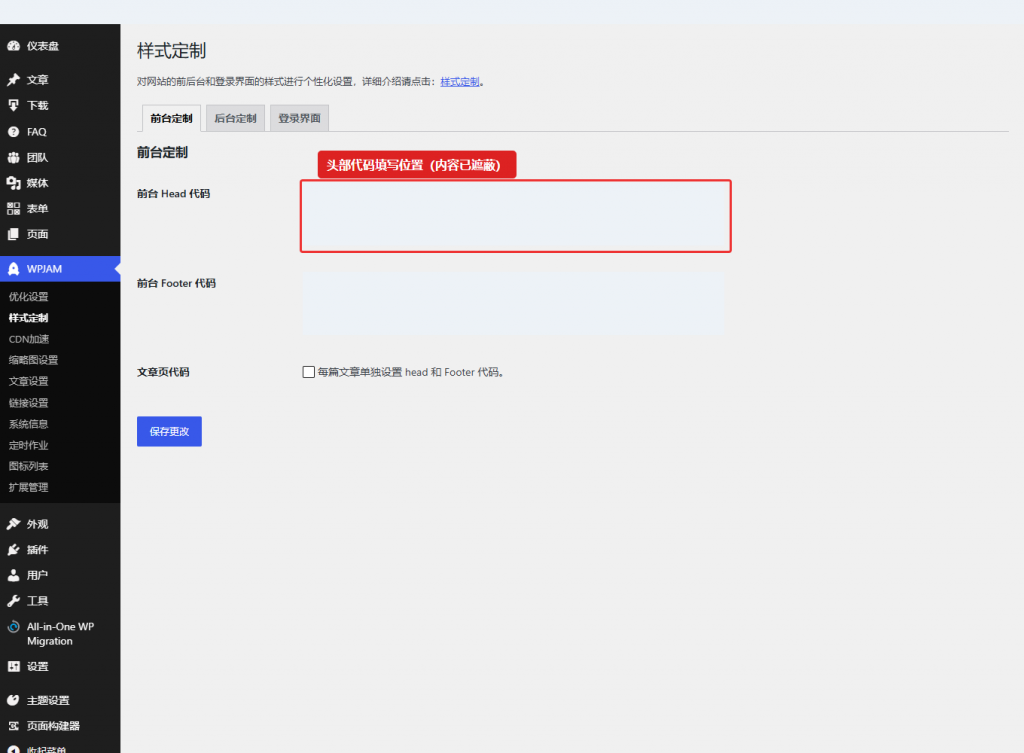
Task: Click the 保存更改 button
Action: coord(169,431)
